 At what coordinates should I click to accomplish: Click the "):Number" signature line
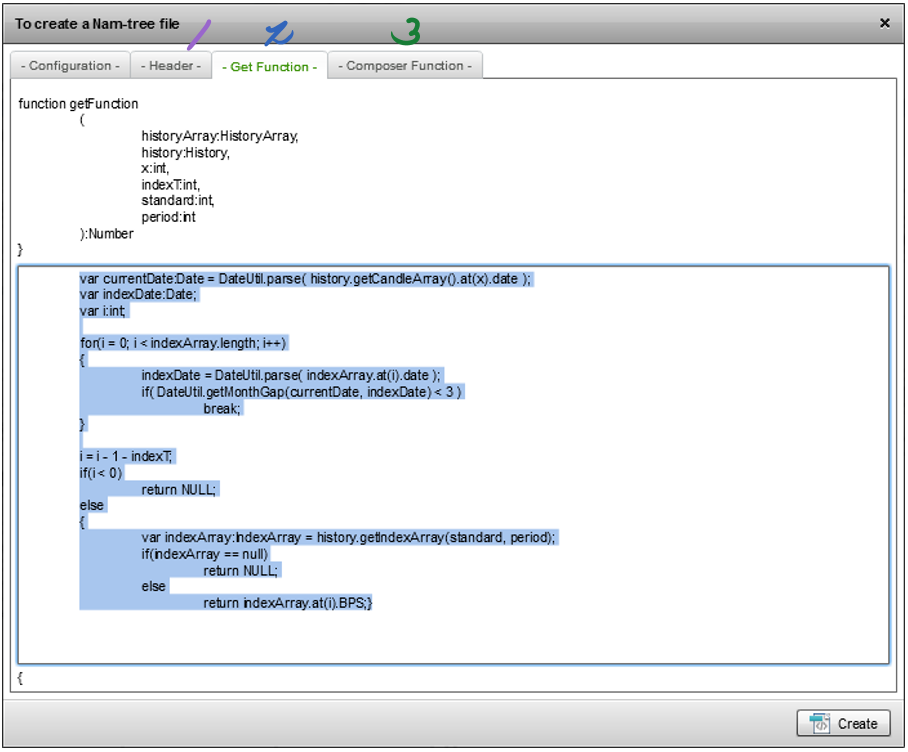click(x=105, y=233)
